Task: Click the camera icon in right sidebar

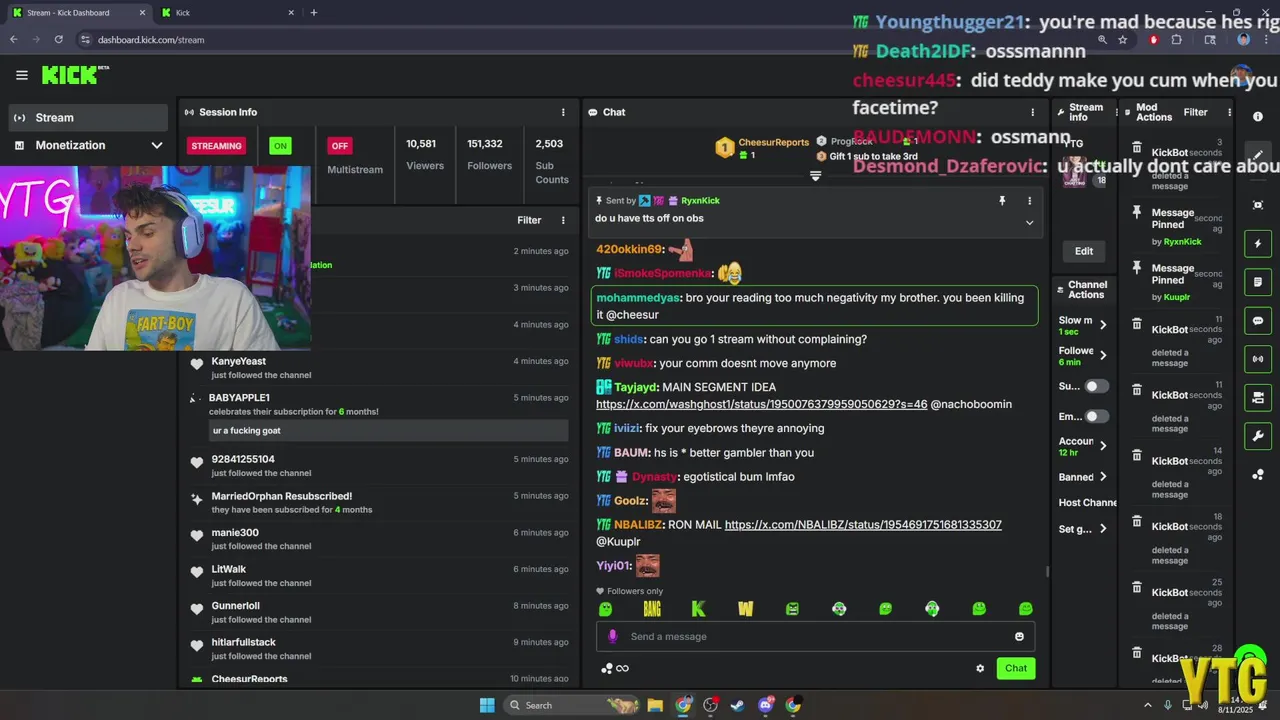Action: pos(1258,397)
